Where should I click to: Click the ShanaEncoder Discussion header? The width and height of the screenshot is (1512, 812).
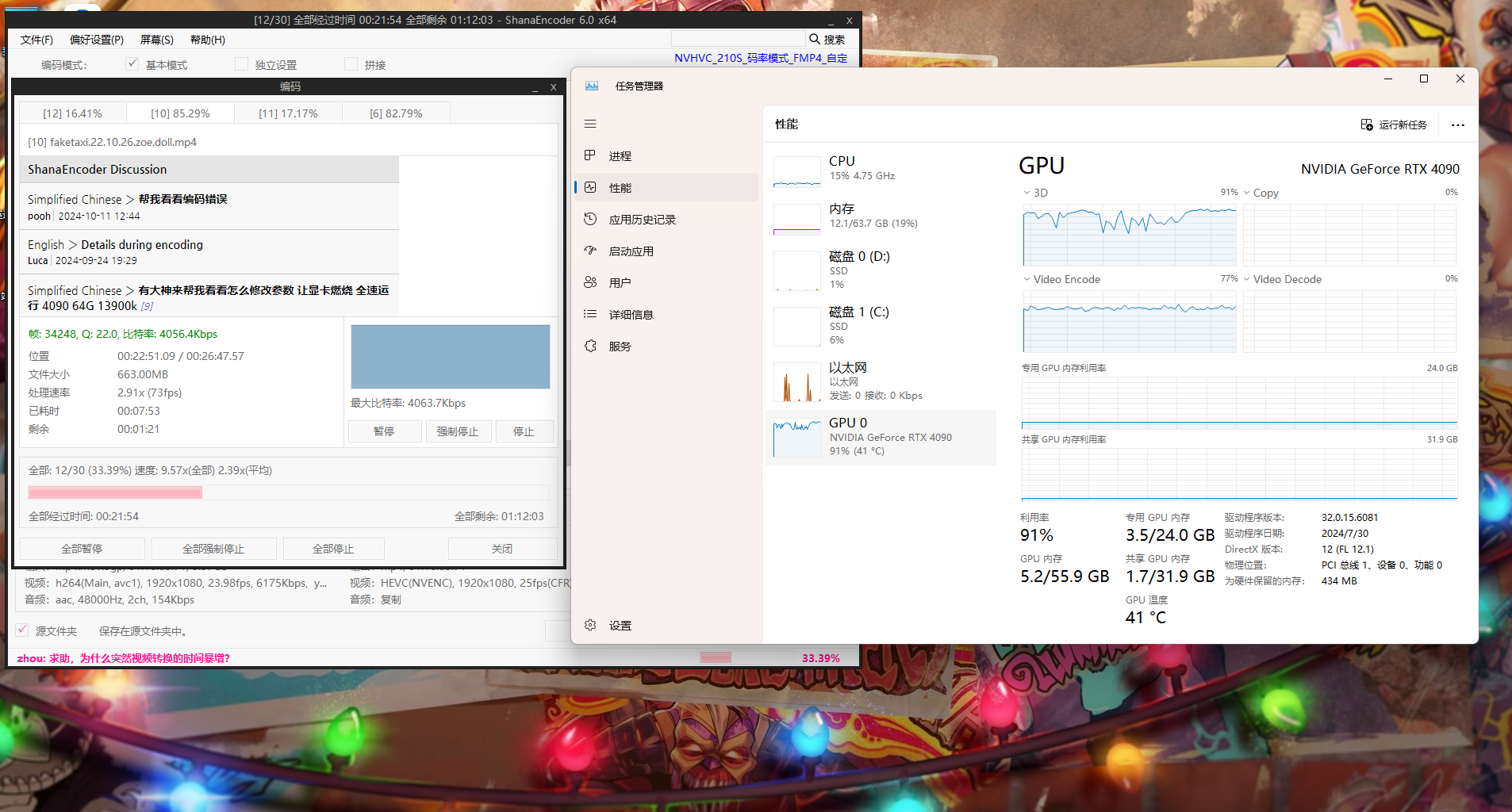click(209, 170)
